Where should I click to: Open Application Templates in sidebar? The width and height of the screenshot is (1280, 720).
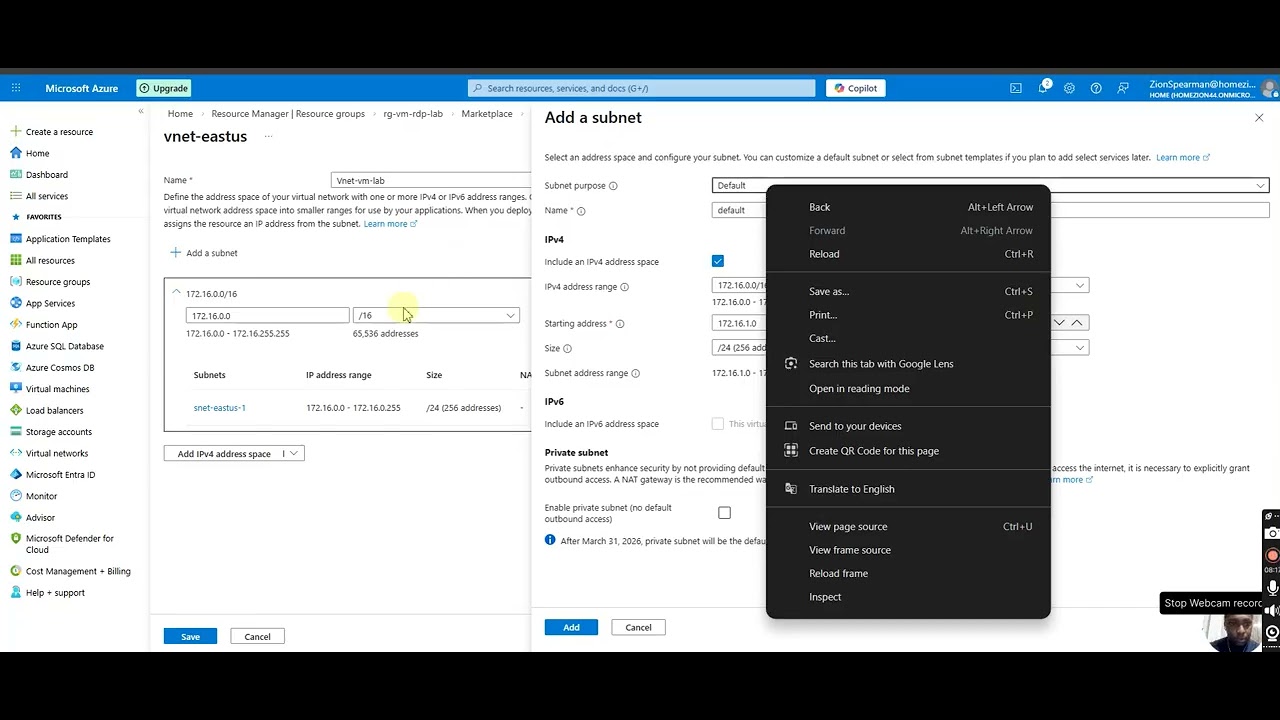(68, 239)
